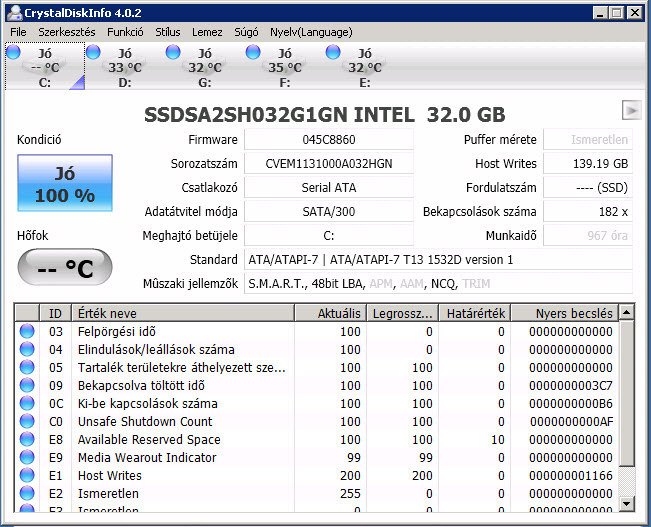This screenshot has height=527, width=651.
Task: Sort by the Érték neve column header
Action: pyautogui.click(x=183, y=313)
